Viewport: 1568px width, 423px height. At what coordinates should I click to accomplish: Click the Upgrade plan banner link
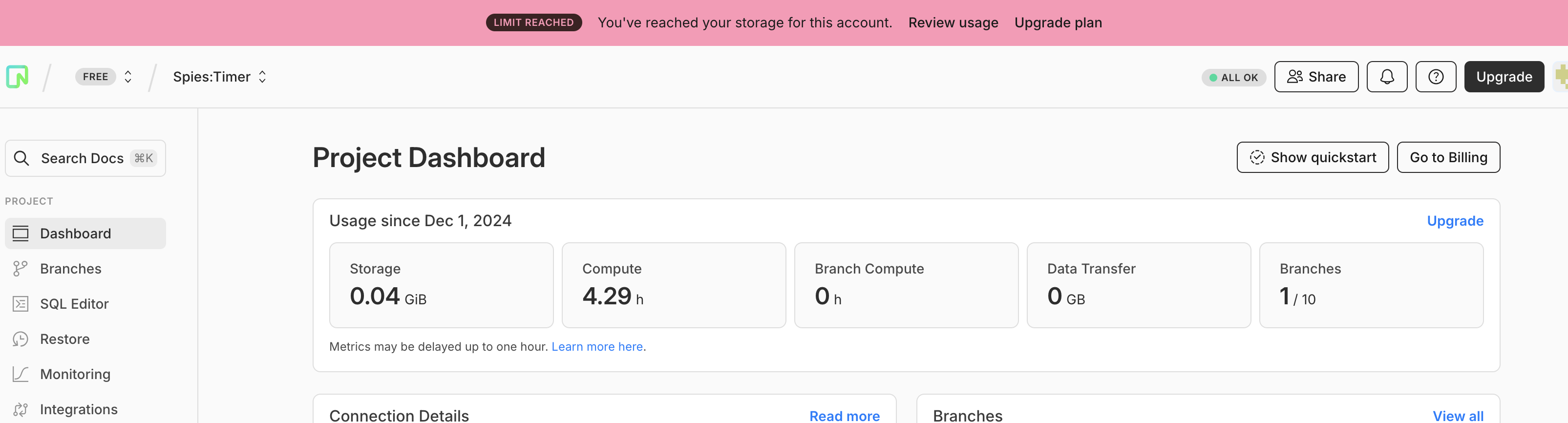pos(1058,22)
